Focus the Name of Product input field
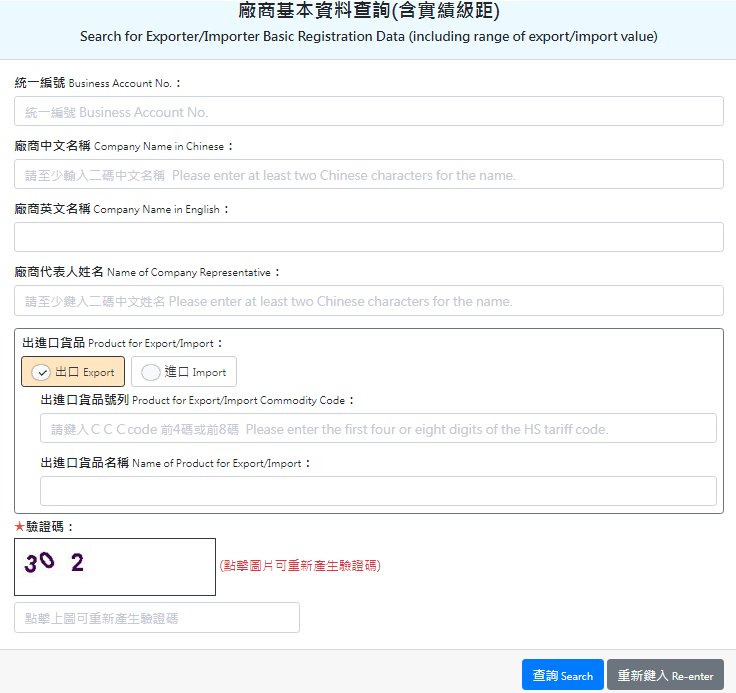This screenshot has width=736, height=693. click(x=378, y=491)
